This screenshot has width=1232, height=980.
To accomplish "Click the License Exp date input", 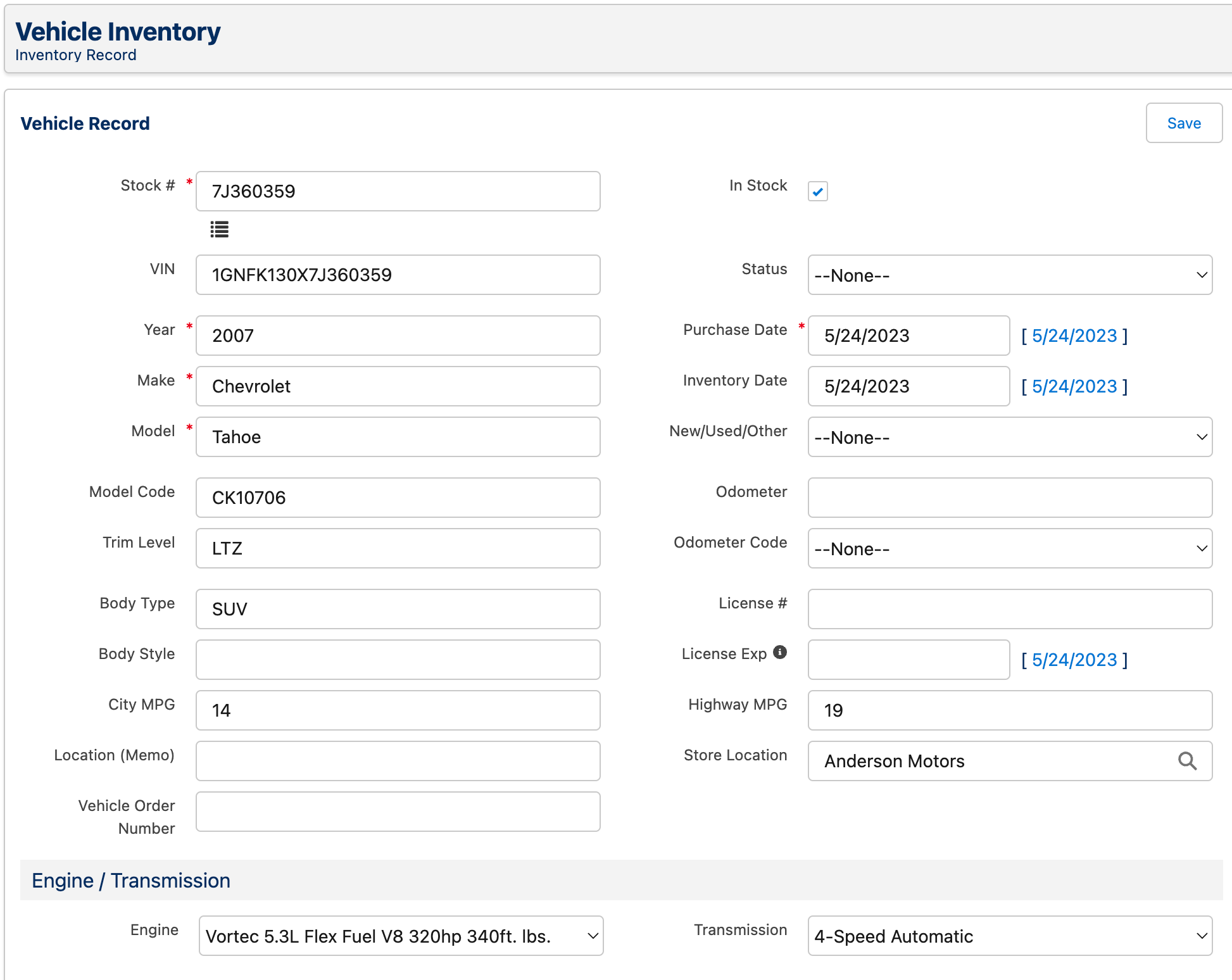I will 908,660.
